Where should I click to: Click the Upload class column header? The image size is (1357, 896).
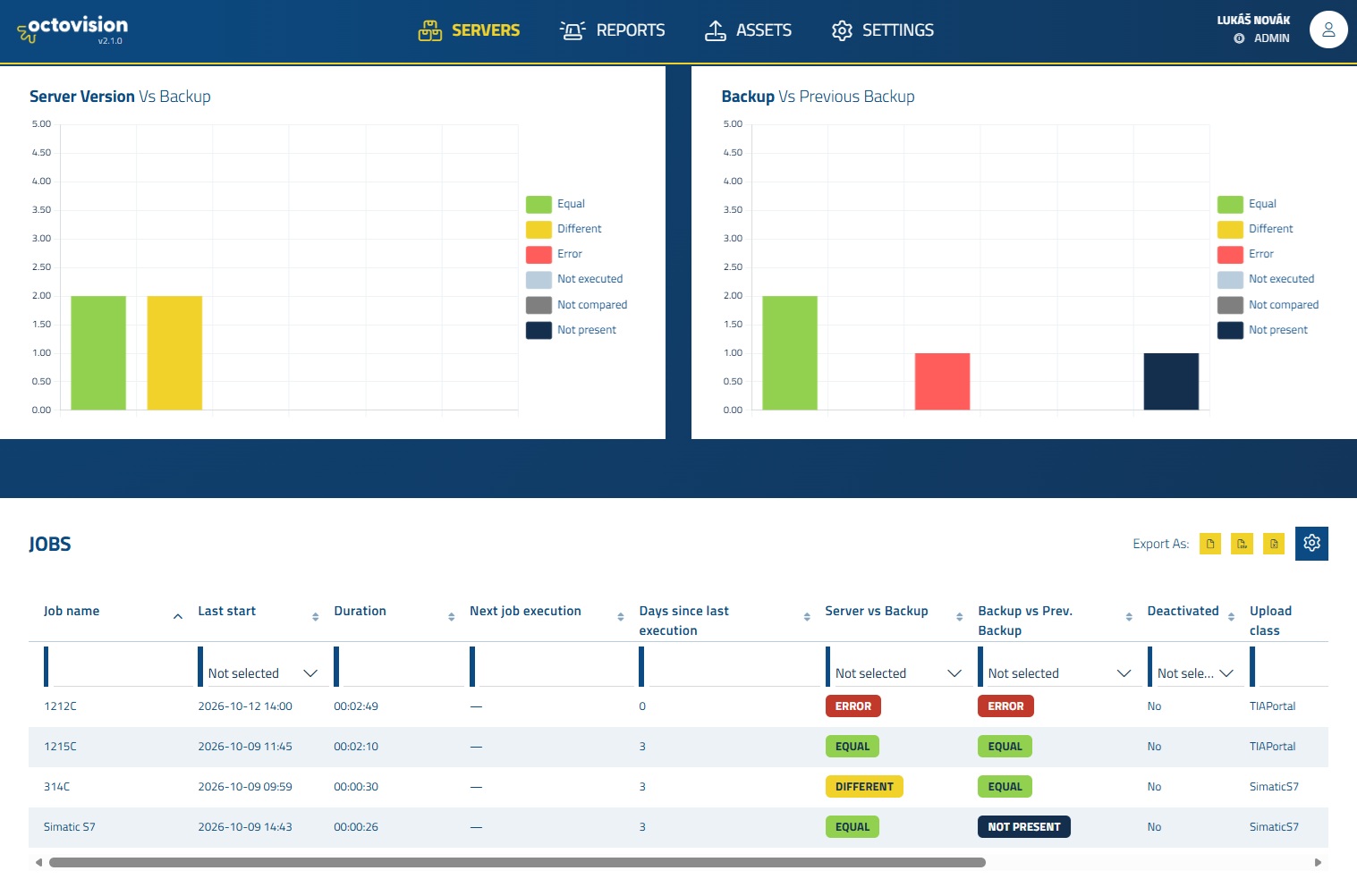(1270, 621)
